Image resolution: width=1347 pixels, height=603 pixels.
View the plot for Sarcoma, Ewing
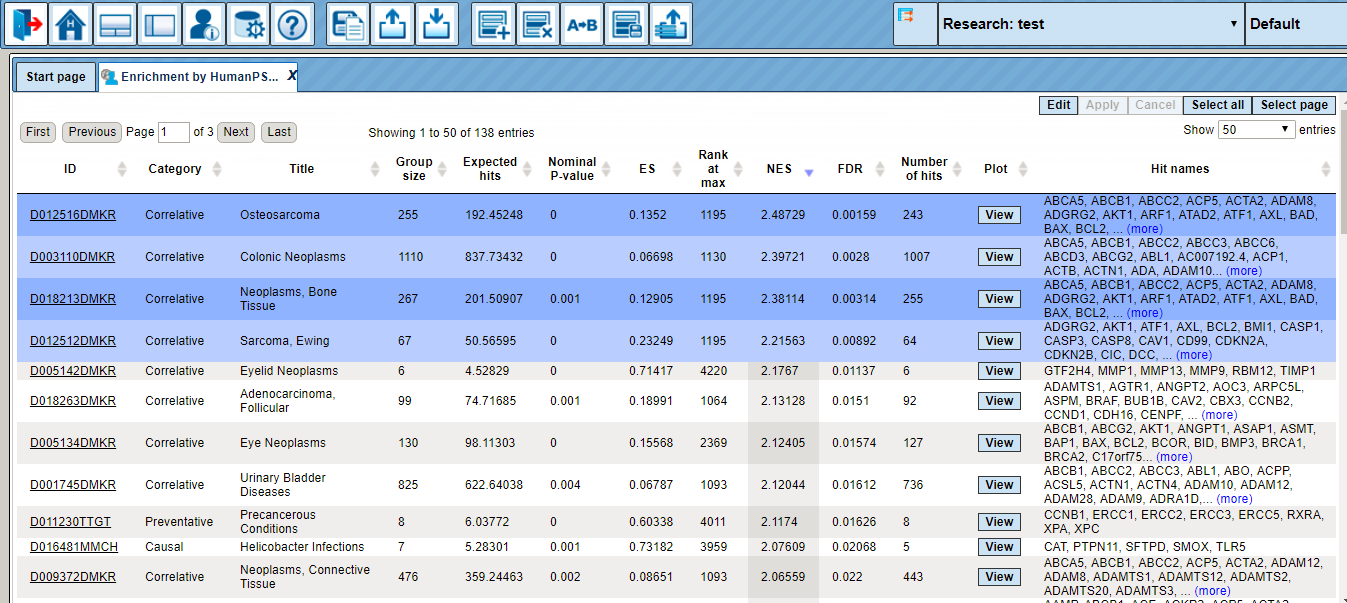pyautogui.click(x=999, y=341)
